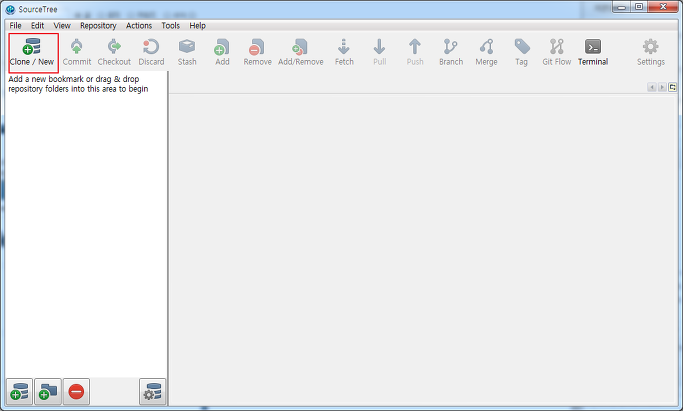This screenshot has height=411, width=683.
Task: Click the right tab scroll arrow
Action: click(662, 87)
